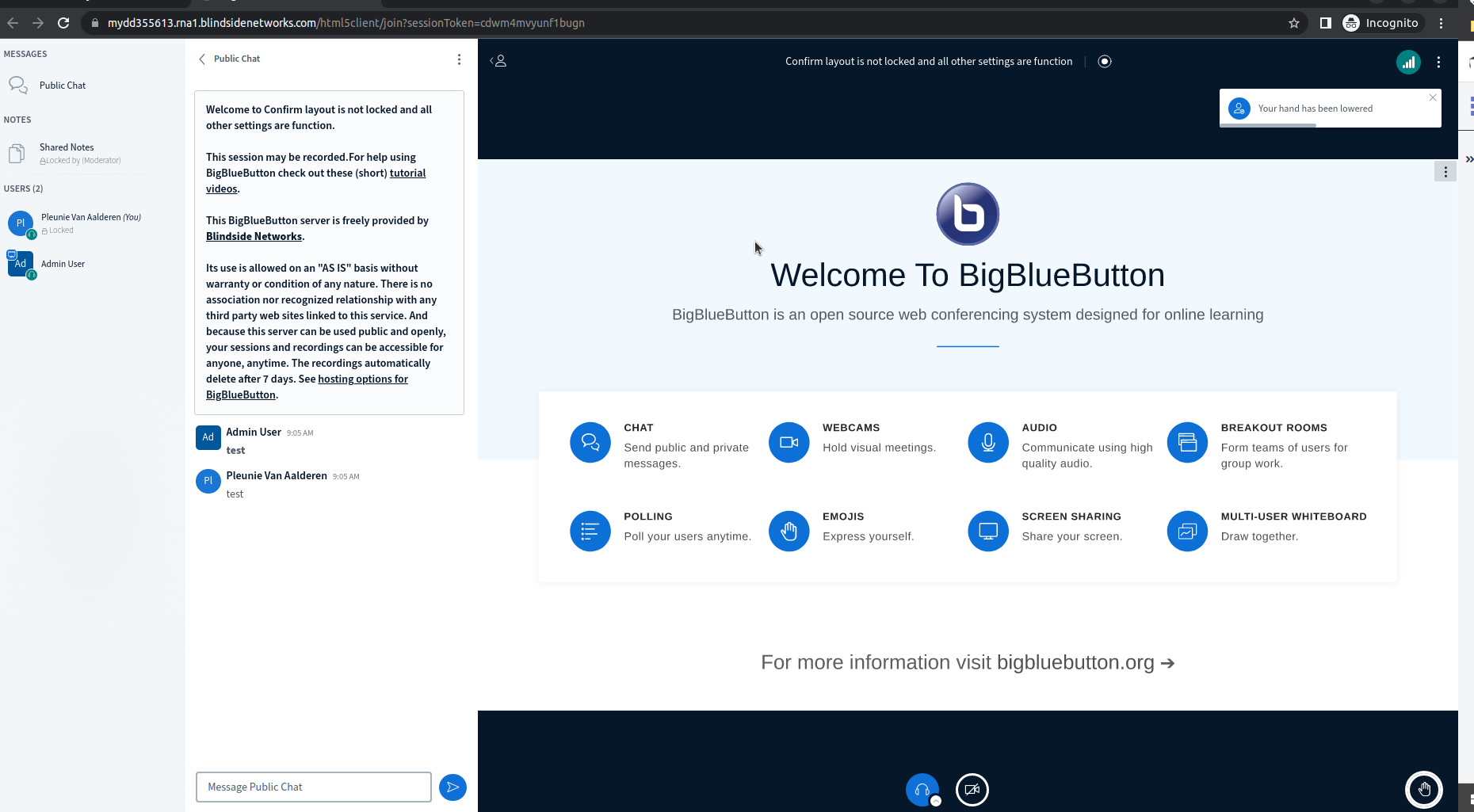Close the hand lowered notification

tap(1433, 97)
